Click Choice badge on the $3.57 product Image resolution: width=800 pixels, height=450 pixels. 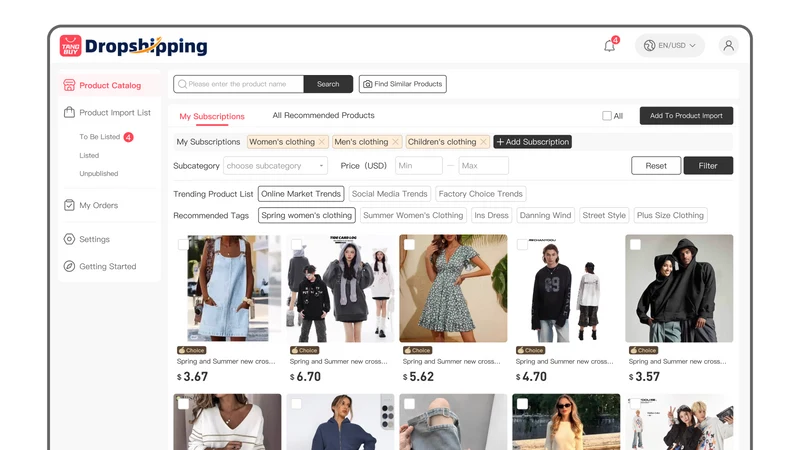(x=643, y=350)
